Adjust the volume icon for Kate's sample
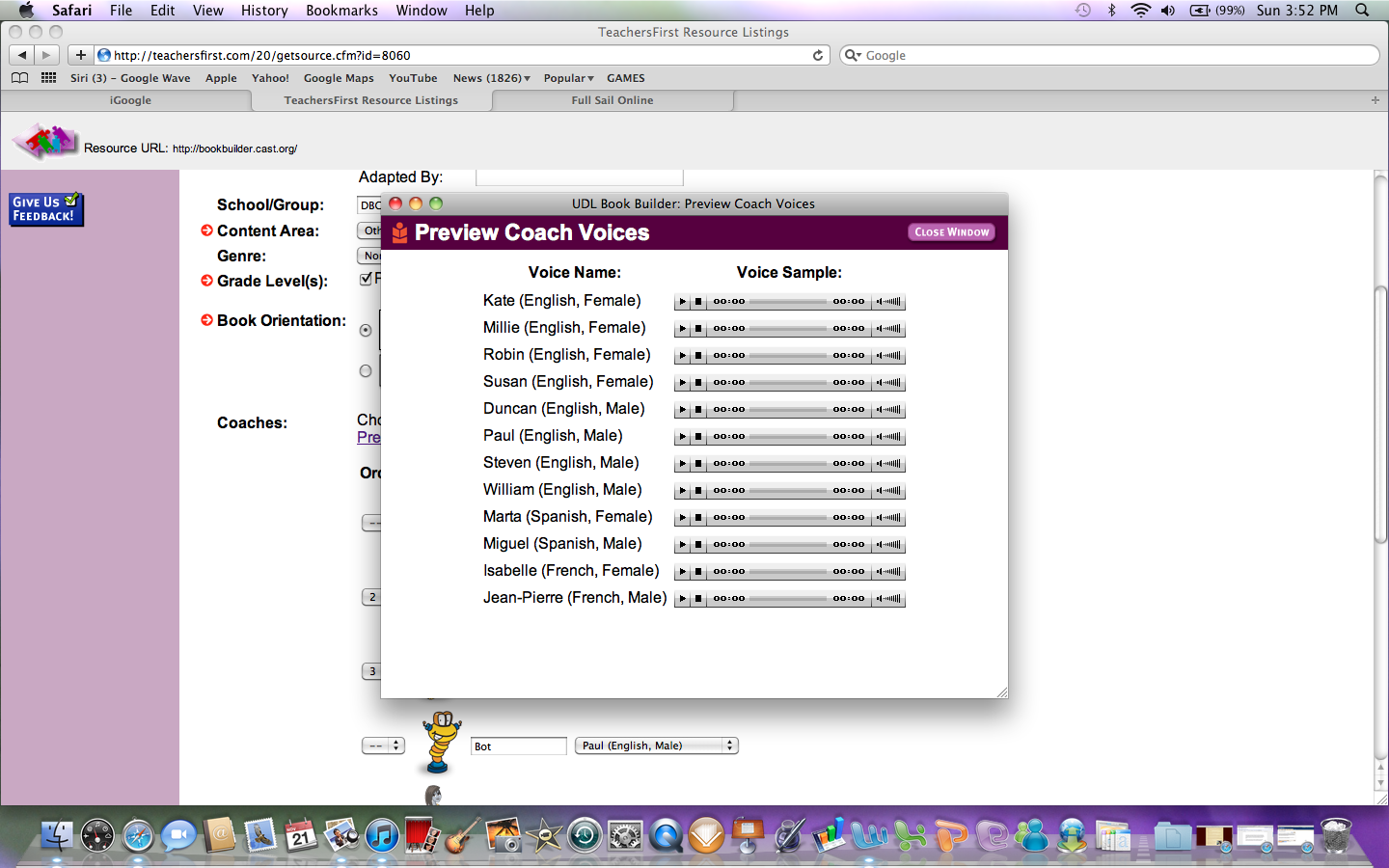The height and width of the screenshot is (868, 1389). click(x=888, y=302)
